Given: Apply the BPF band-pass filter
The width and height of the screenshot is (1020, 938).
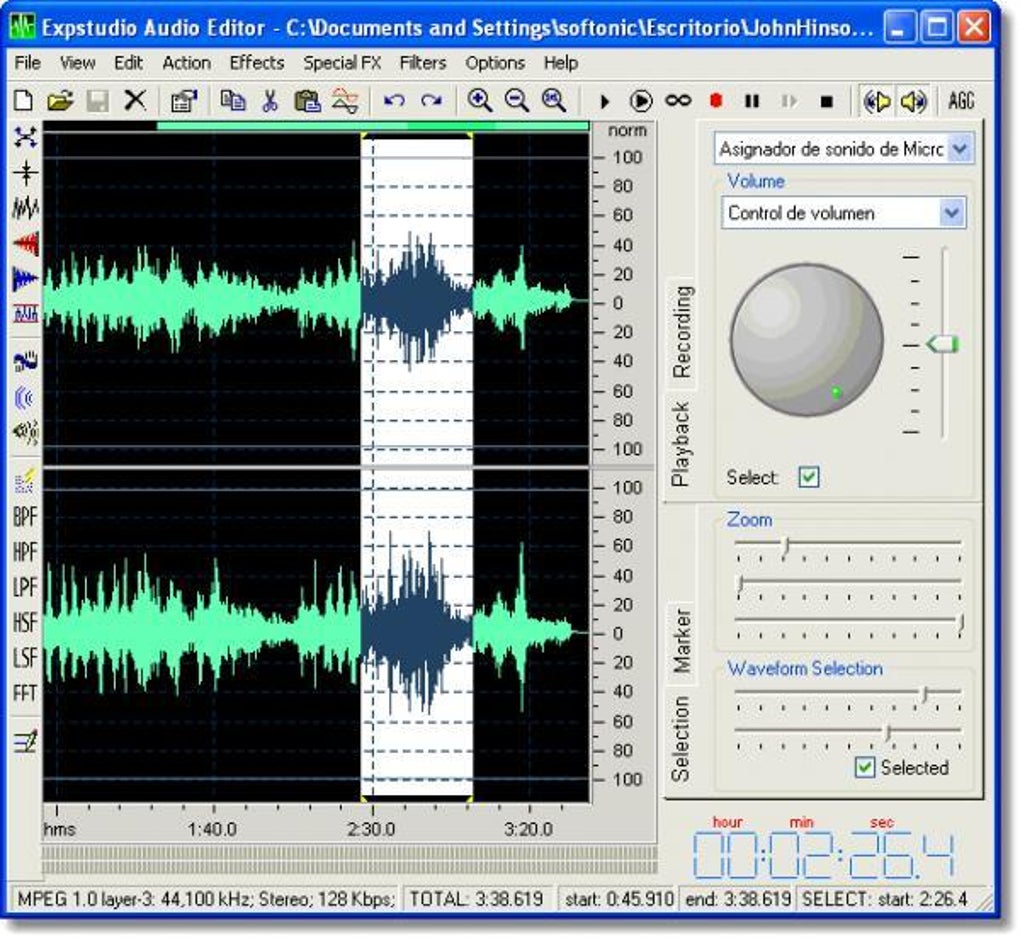Looking at the screenshot, I should pos(25,518).
